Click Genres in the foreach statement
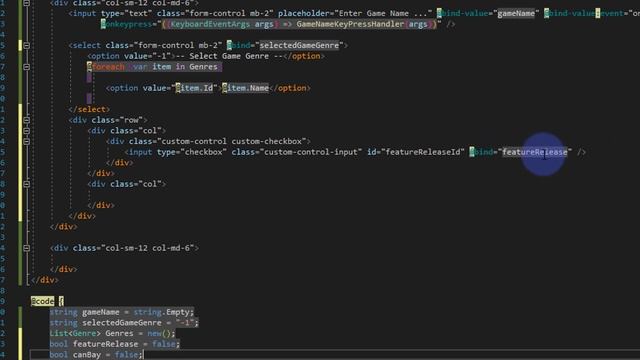 (x=203, y=67)
